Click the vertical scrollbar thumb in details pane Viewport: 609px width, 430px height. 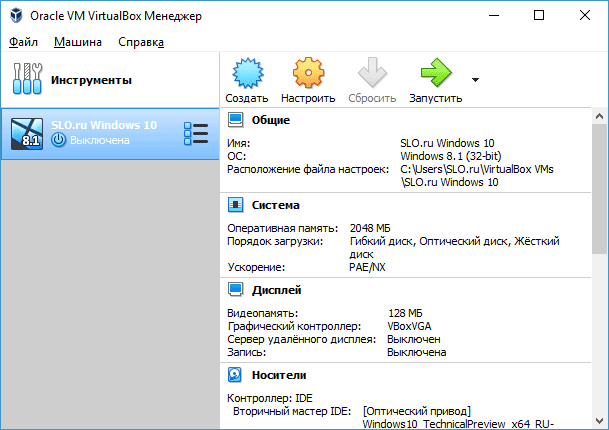coord(599,189)
